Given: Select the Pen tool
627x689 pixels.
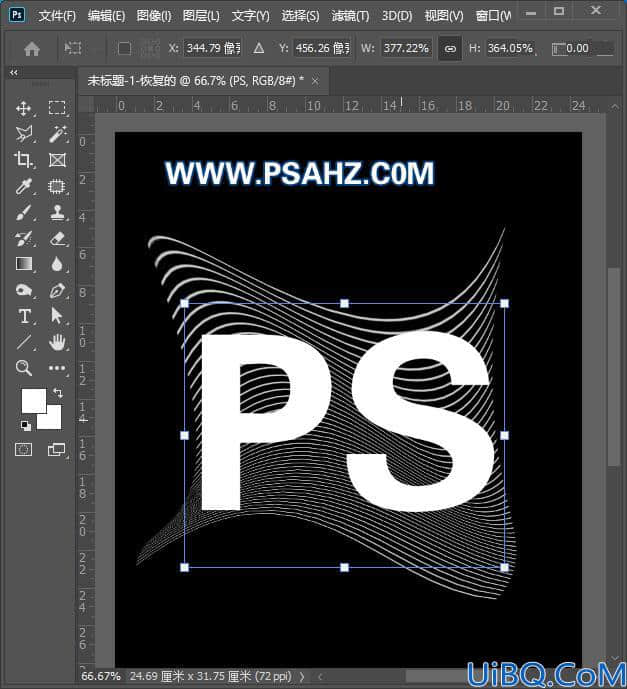Looking at the screenshot, I should [57, 290].
